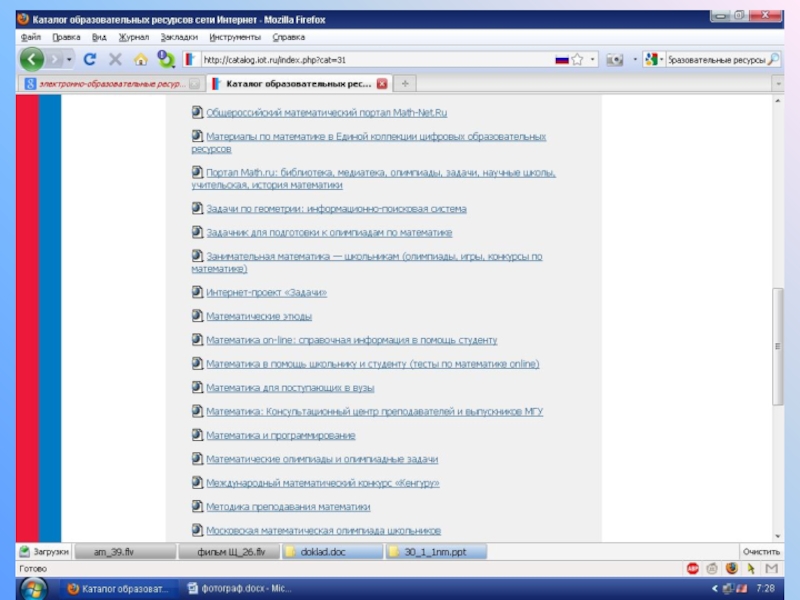This screenshot has height=600, width=800.
Task: Open 'Математические олимпиады и олимпиадные задачи' link
Action: (322, 459)
